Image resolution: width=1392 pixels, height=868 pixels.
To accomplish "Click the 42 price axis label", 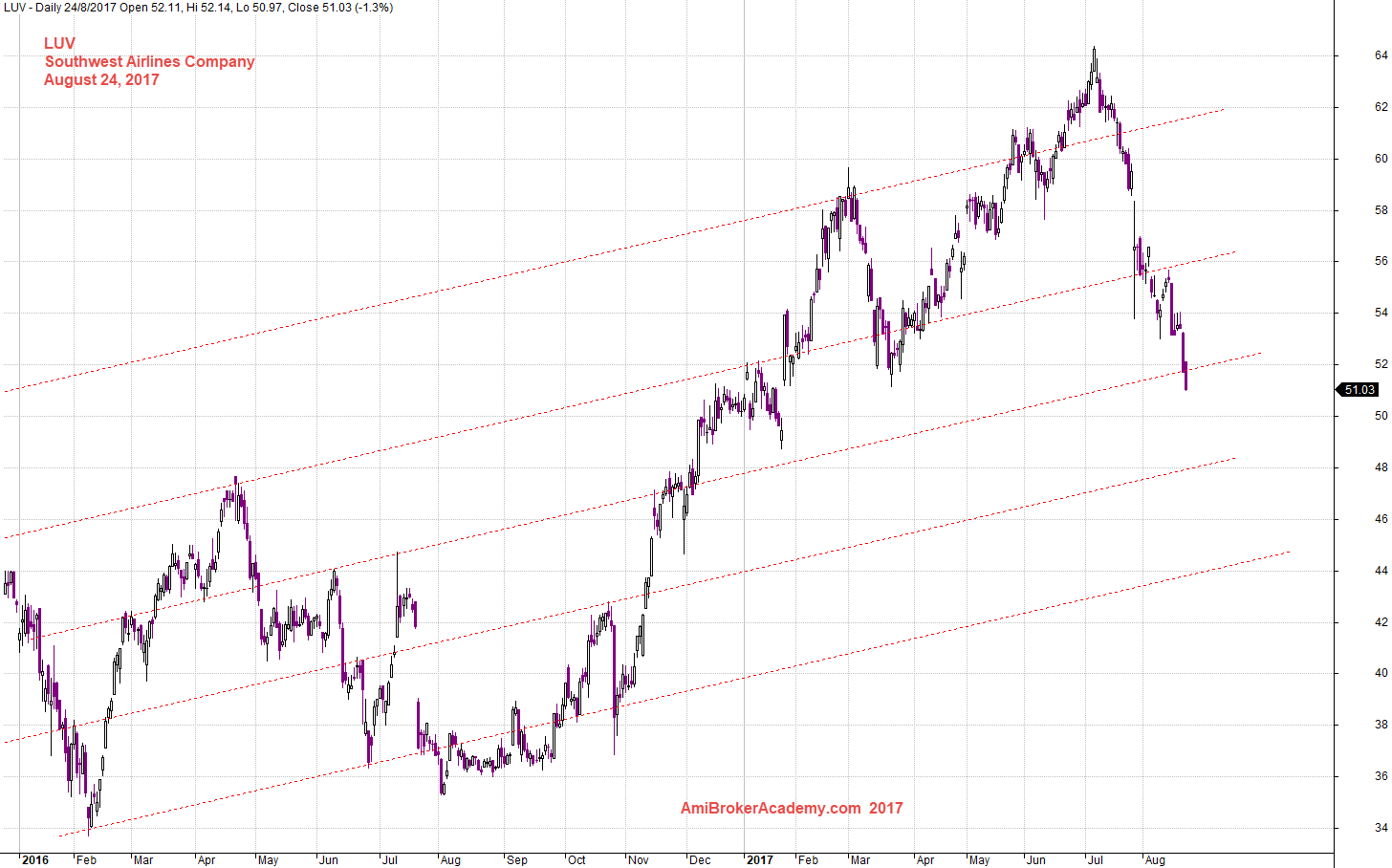I will (x=1381, y=622).
